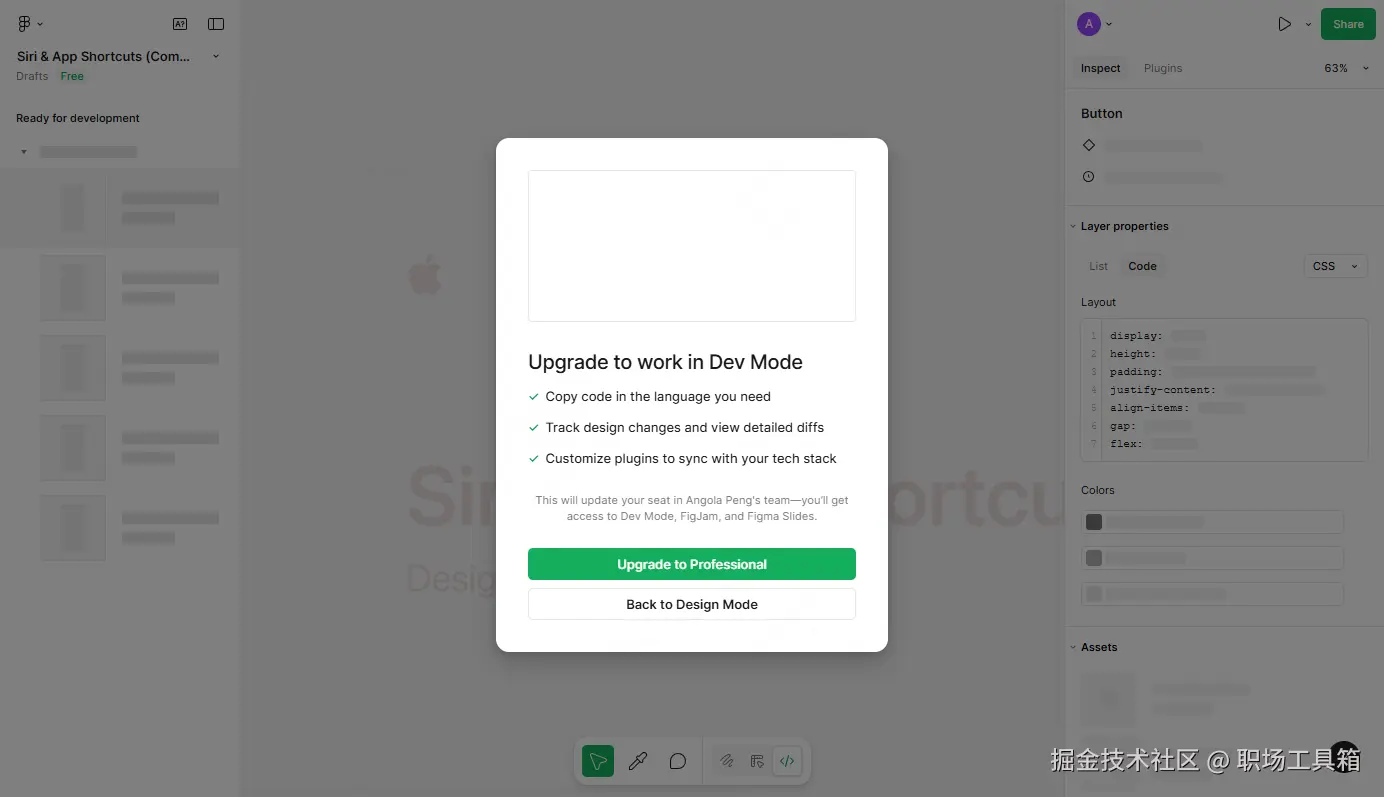Open the purple user avatar menu
Viewport: 1384px width, 797px height.
click(x=1089, y=24)
